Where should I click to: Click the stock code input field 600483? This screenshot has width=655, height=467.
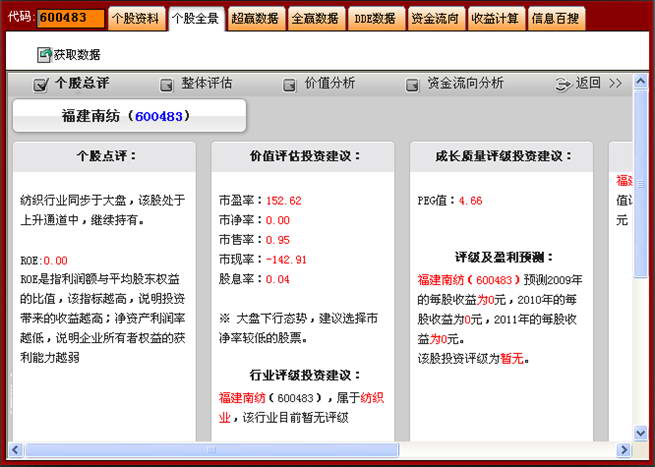71,18
